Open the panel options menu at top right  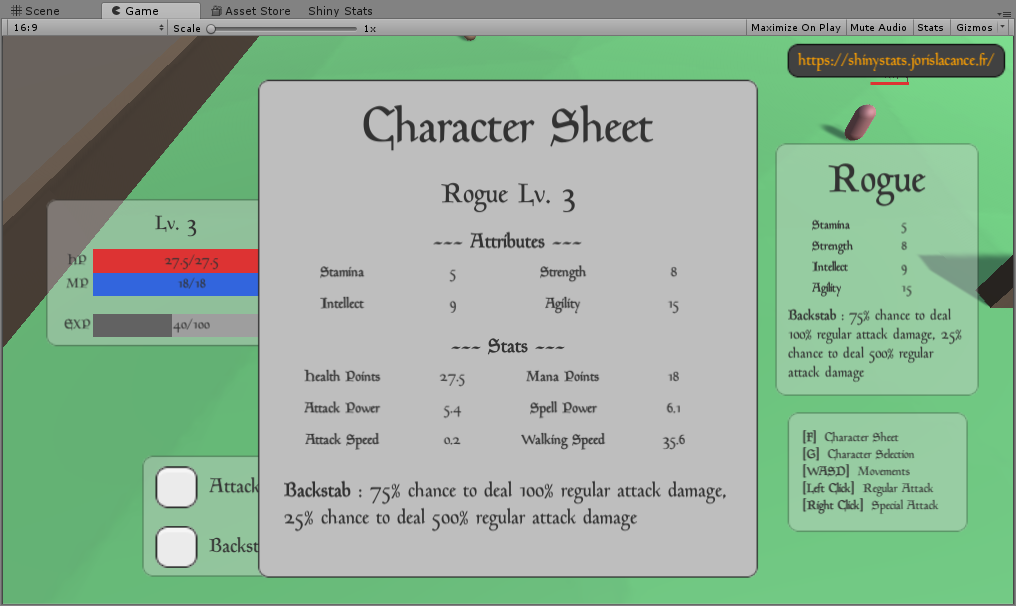(1006, 11)
